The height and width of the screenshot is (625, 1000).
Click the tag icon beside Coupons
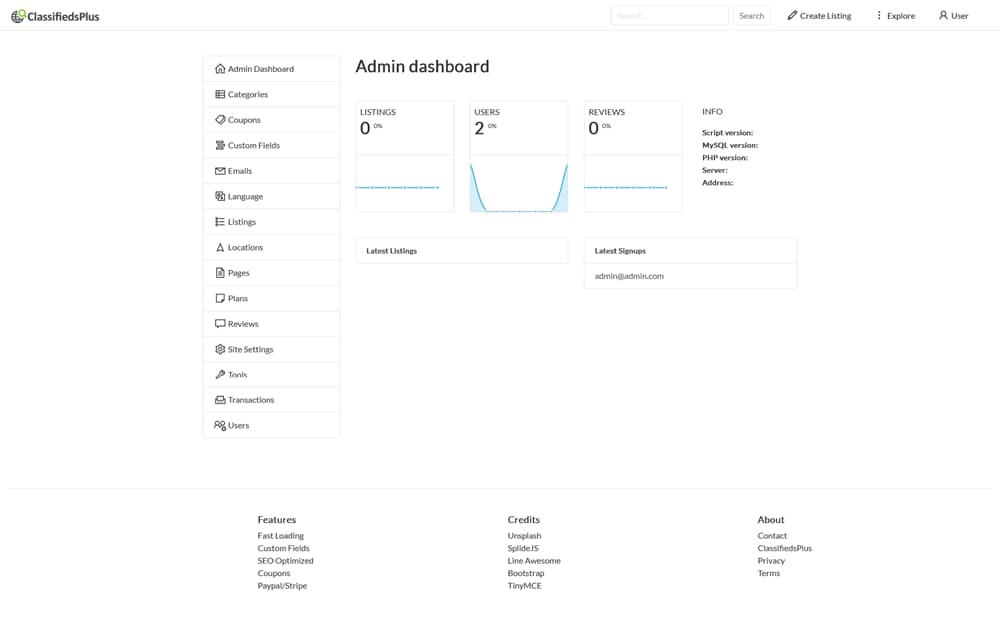coord(220,120)
